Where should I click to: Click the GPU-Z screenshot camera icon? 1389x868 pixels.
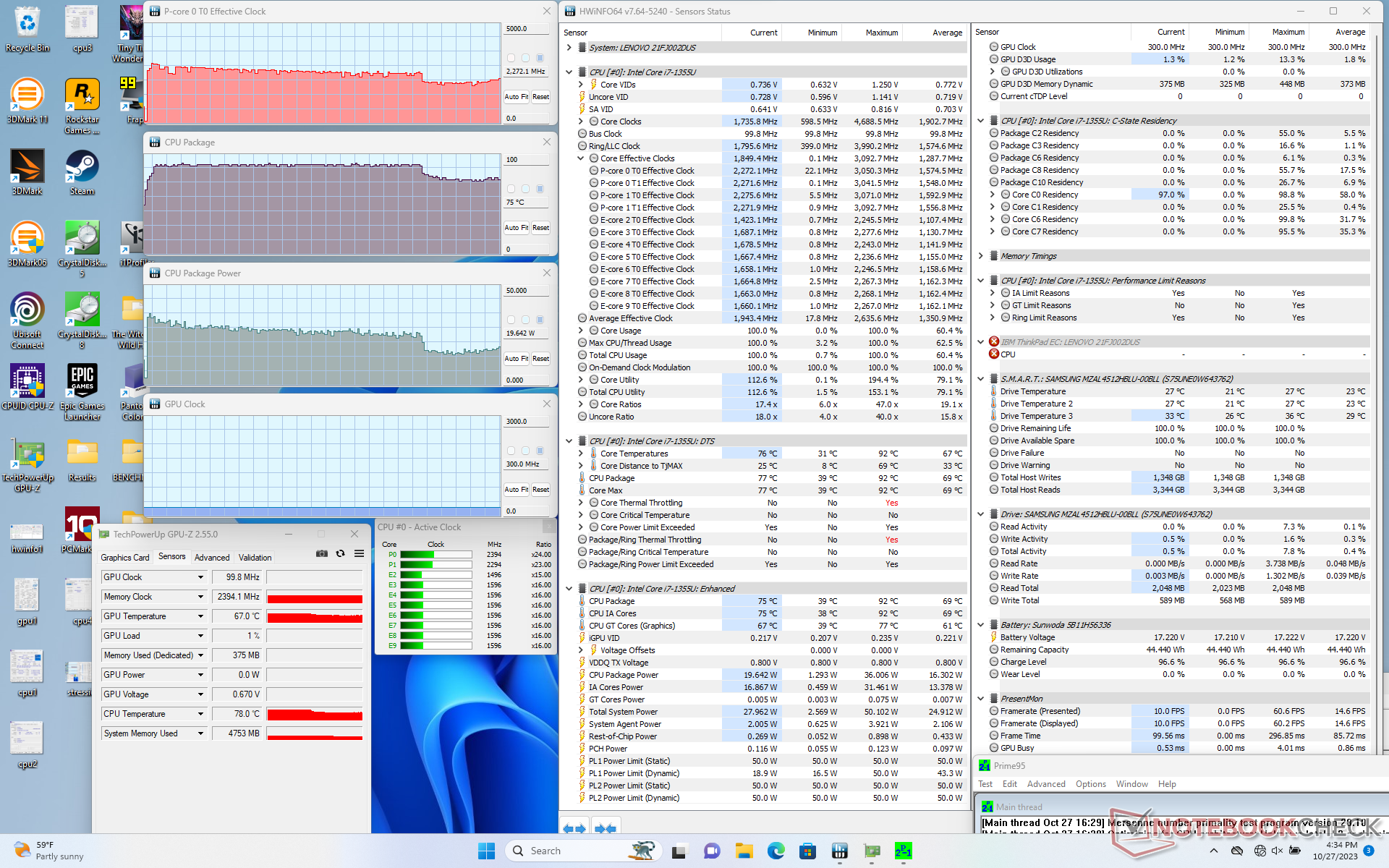pyautogui.click(x=322, y=554)
